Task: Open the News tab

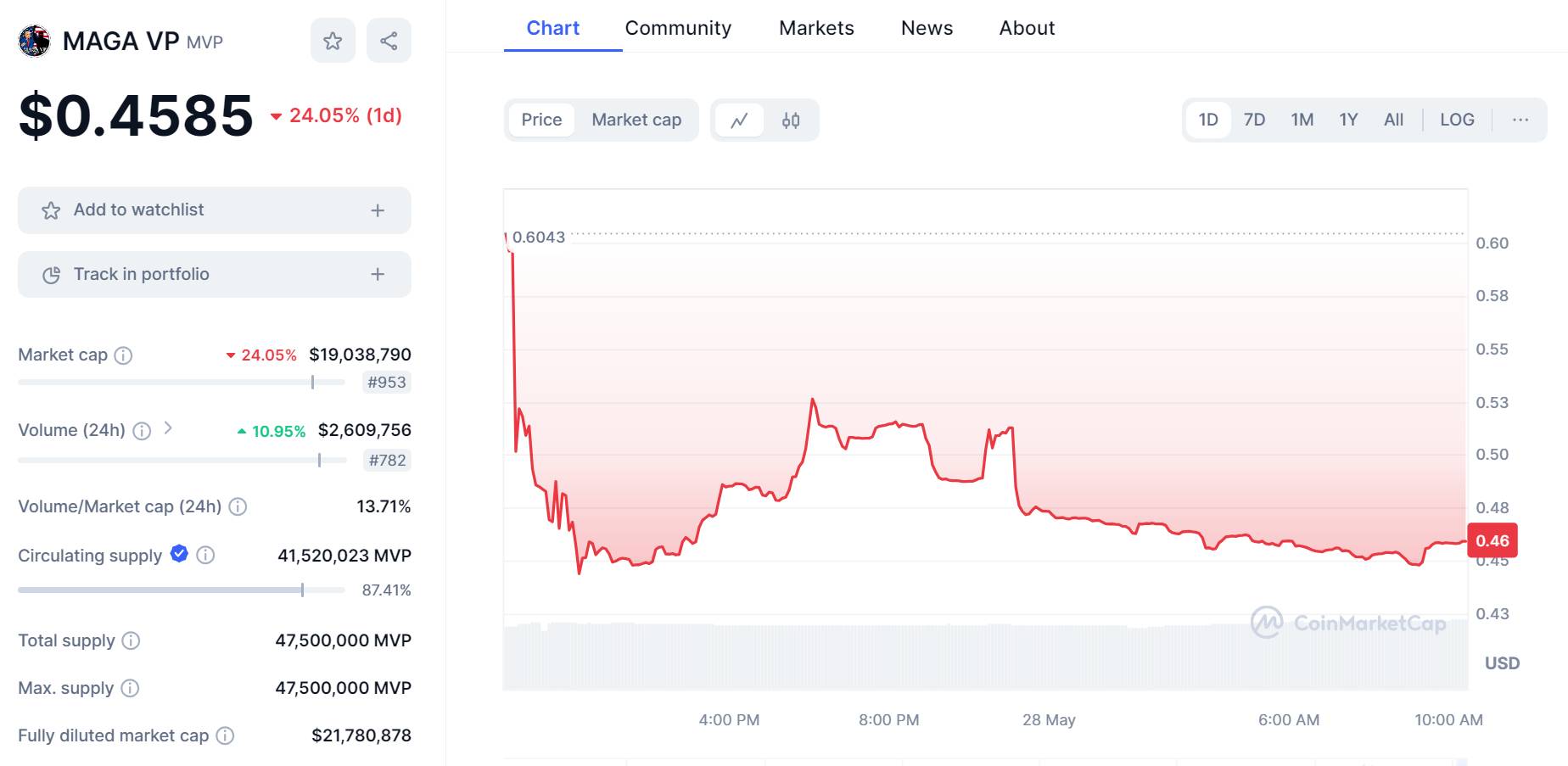Action: (927, 28)
